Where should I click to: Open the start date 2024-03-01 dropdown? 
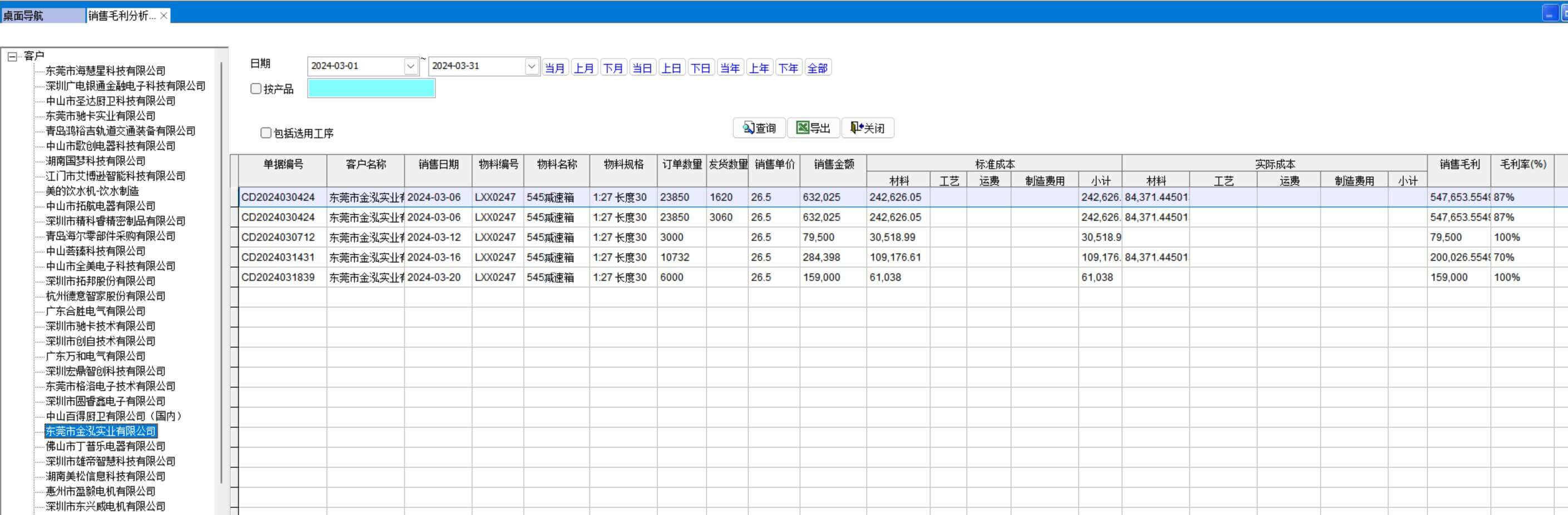coord(411,66)
